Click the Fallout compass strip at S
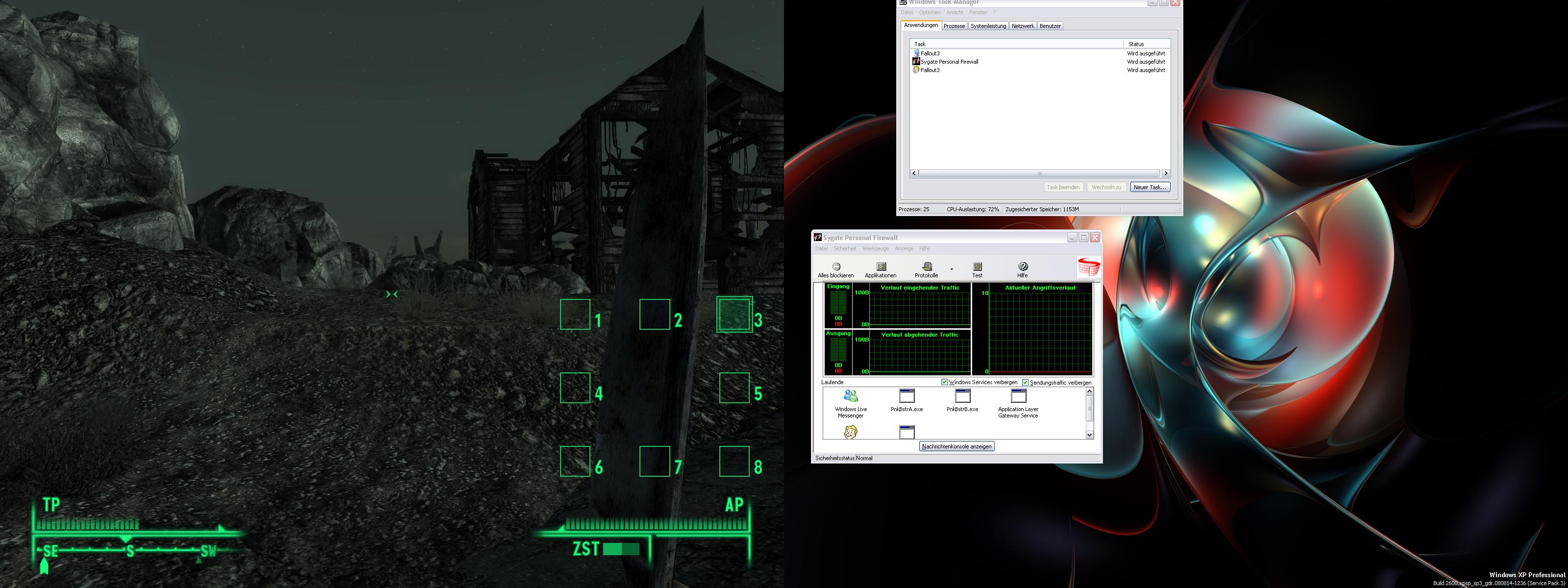This screenshot has height=588, width=1568. click(x=130, y=551)
